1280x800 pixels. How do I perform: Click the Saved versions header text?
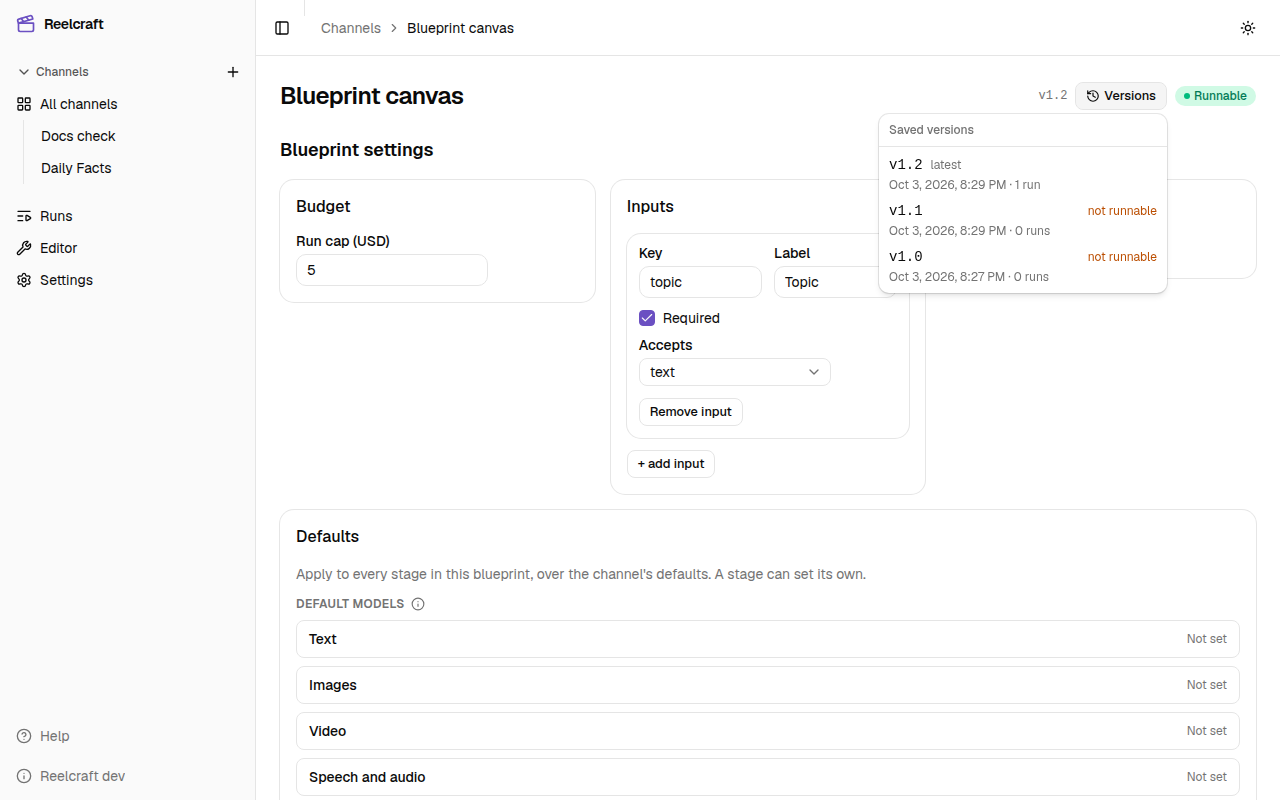pyautogui.click(x=931, y=130)
